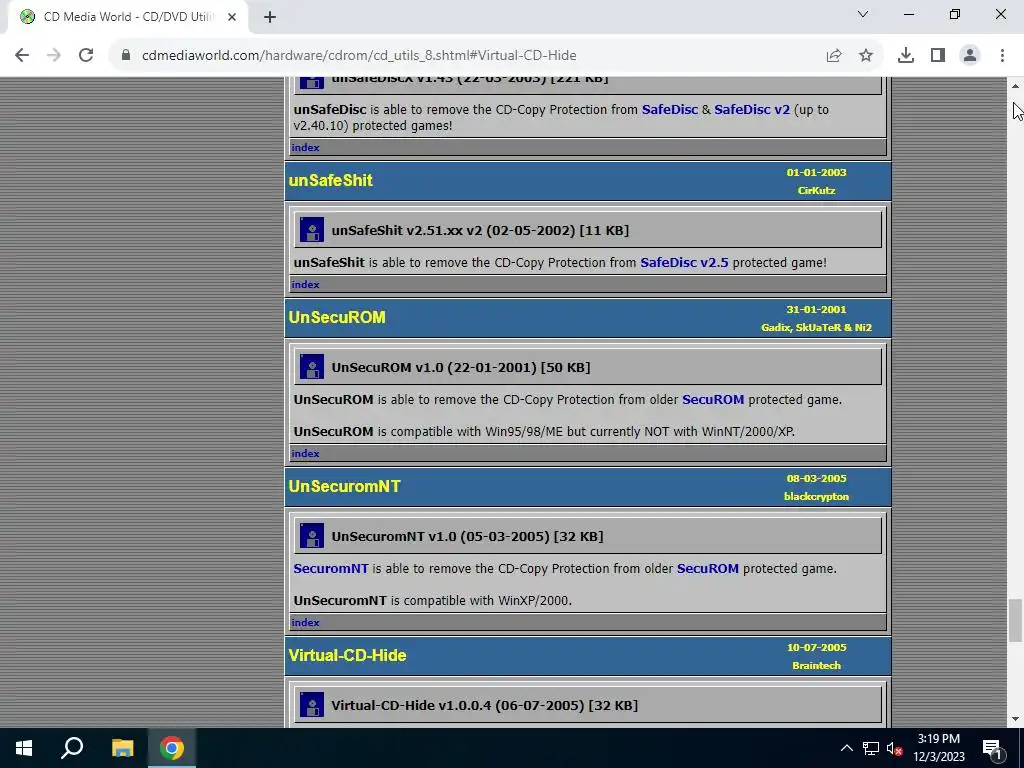Click unSafeShit v2.51.xx v2 download title
1024x768 pixels.
(x=480, y=231)
